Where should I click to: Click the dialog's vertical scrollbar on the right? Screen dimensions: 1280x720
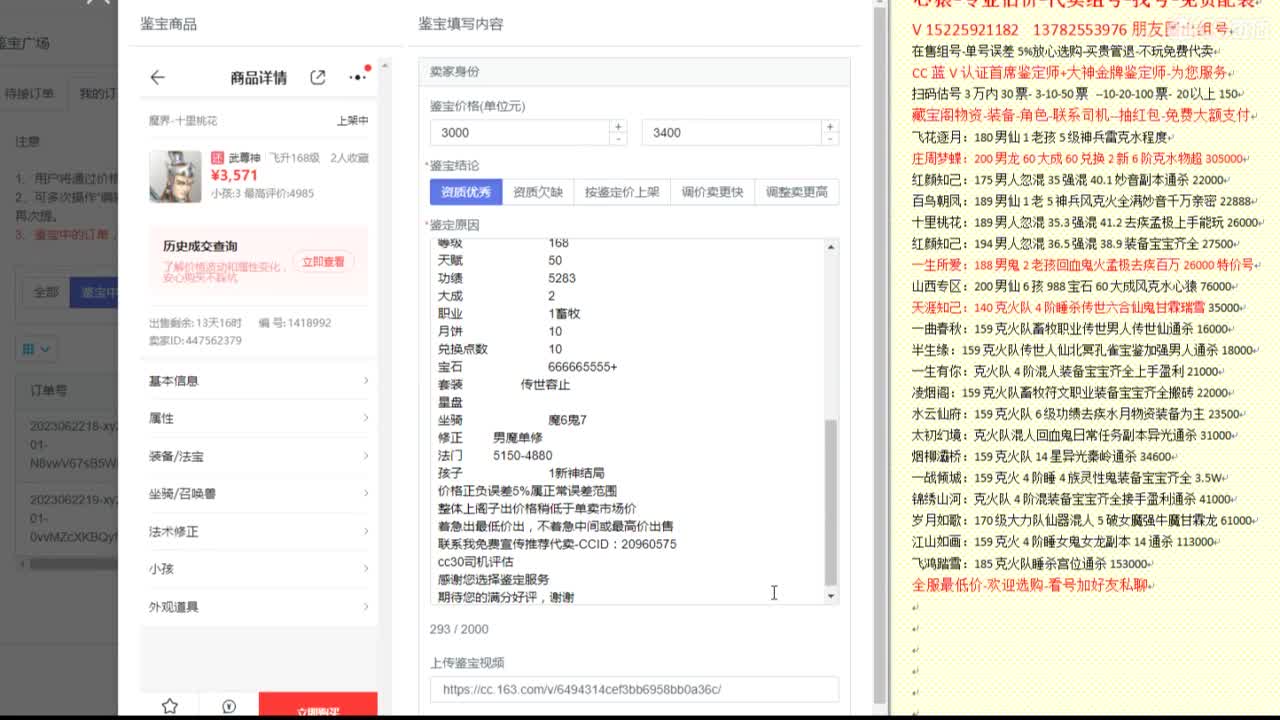[x=880, y=355]
